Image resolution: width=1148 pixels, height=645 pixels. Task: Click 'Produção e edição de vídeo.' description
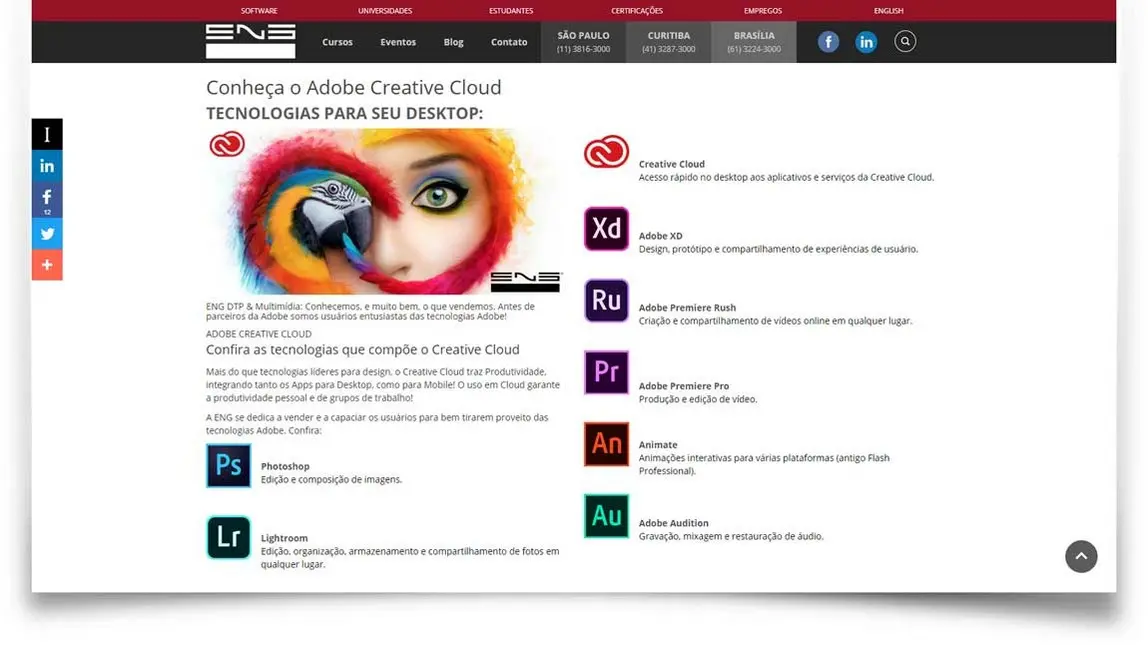[x=698, y=400]
